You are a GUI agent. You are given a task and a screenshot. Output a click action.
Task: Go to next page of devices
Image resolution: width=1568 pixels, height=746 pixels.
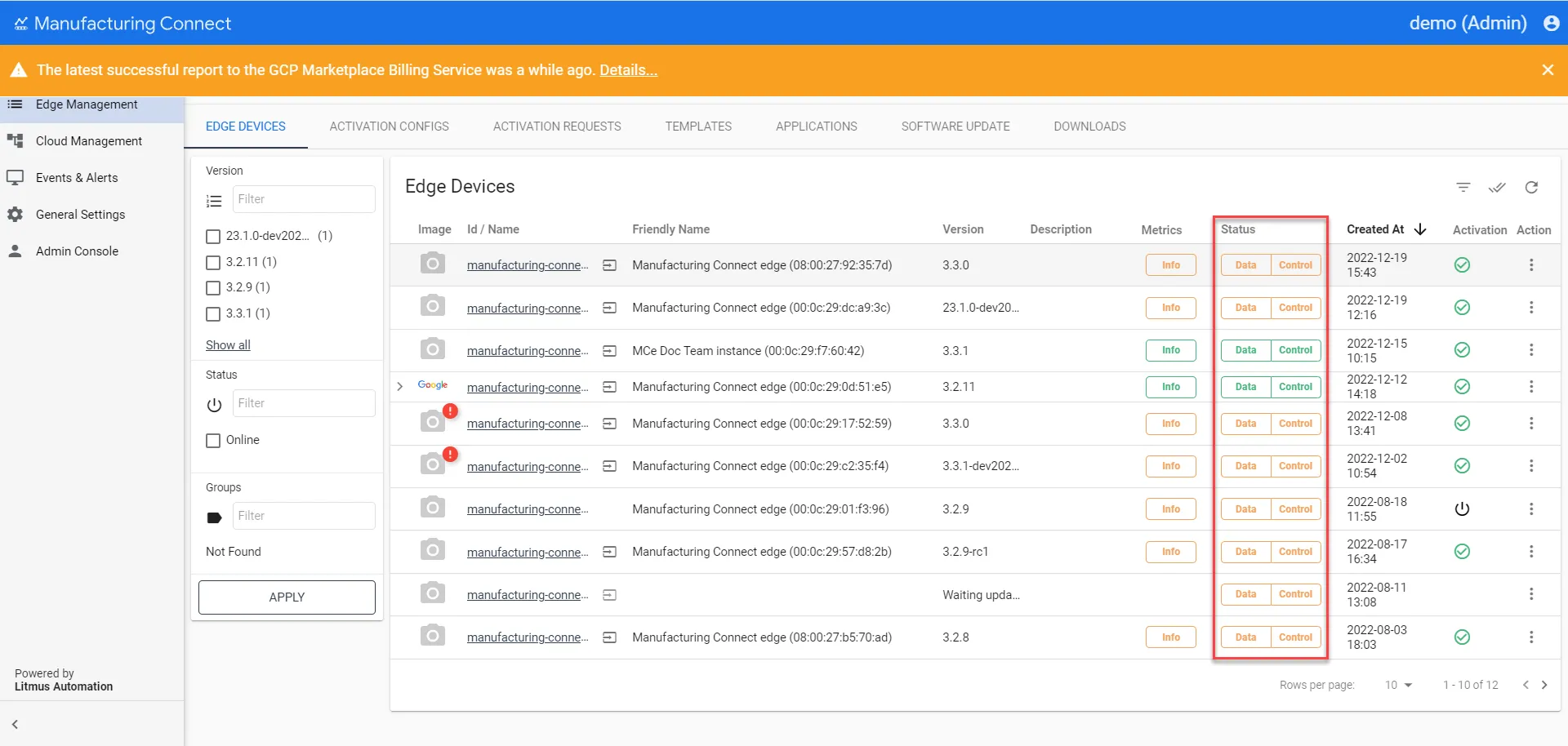[x=1544, y=685]
